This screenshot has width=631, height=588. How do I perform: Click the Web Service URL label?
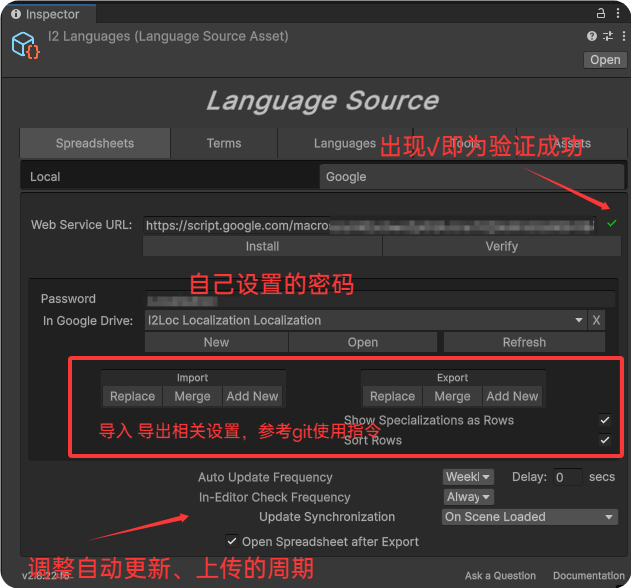tap(82, 225)
